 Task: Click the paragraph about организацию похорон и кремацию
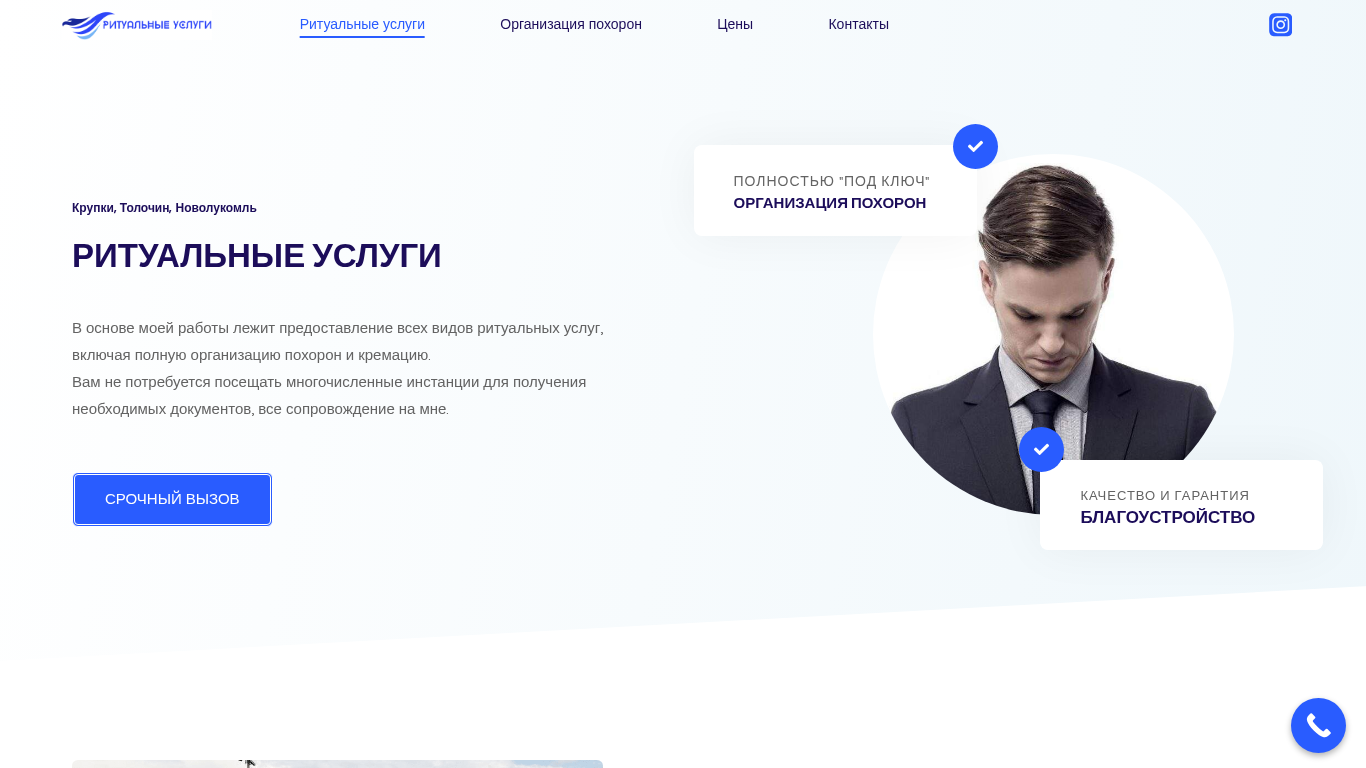338,341
